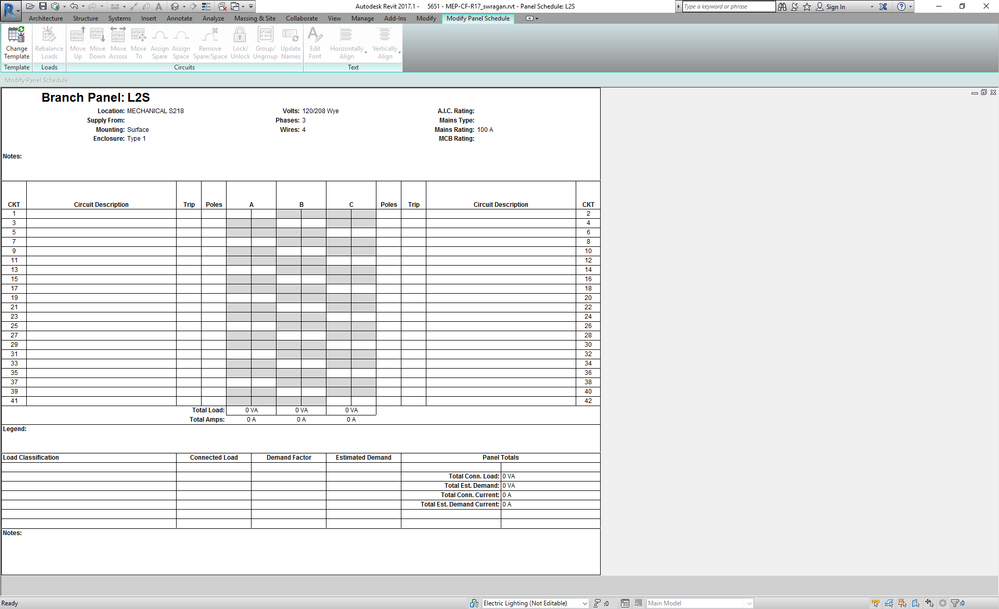Click the Default 3D View icon
The width and height of the screenshot is (999, 609).
point(175,6)
